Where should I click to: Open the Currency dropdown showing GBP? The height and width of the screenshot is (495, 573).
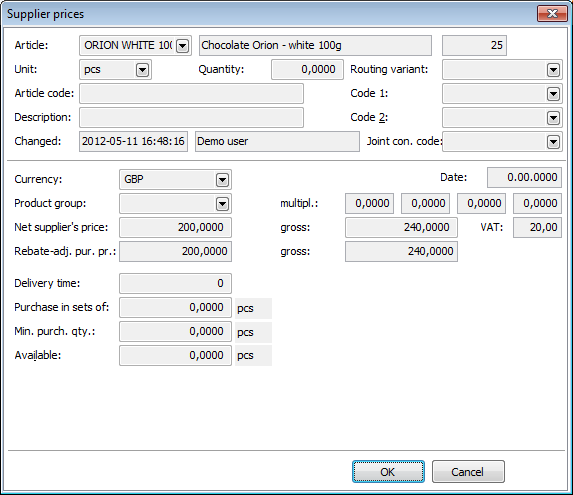pyautogui.click(x=222, y=180)
